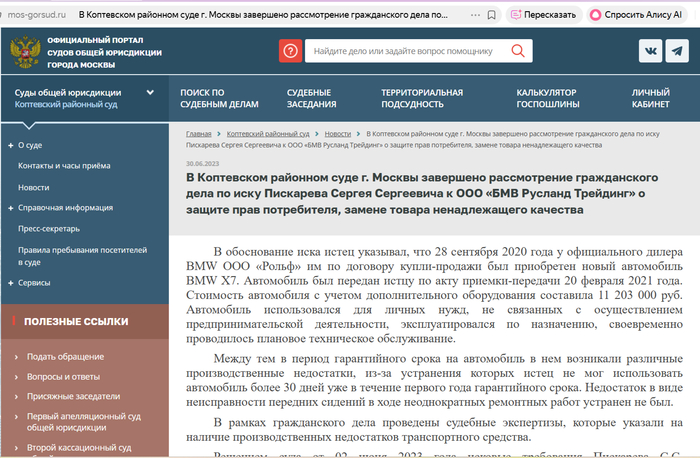Open the VK social network icon
The width and height of the screenshot is (700, 458).
pos(650,51)
